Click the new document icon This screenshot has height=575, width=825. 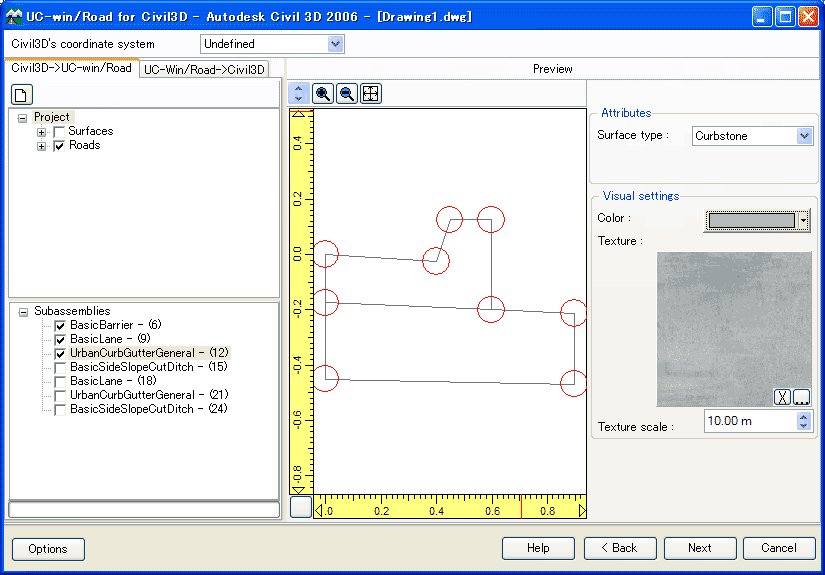22,94
